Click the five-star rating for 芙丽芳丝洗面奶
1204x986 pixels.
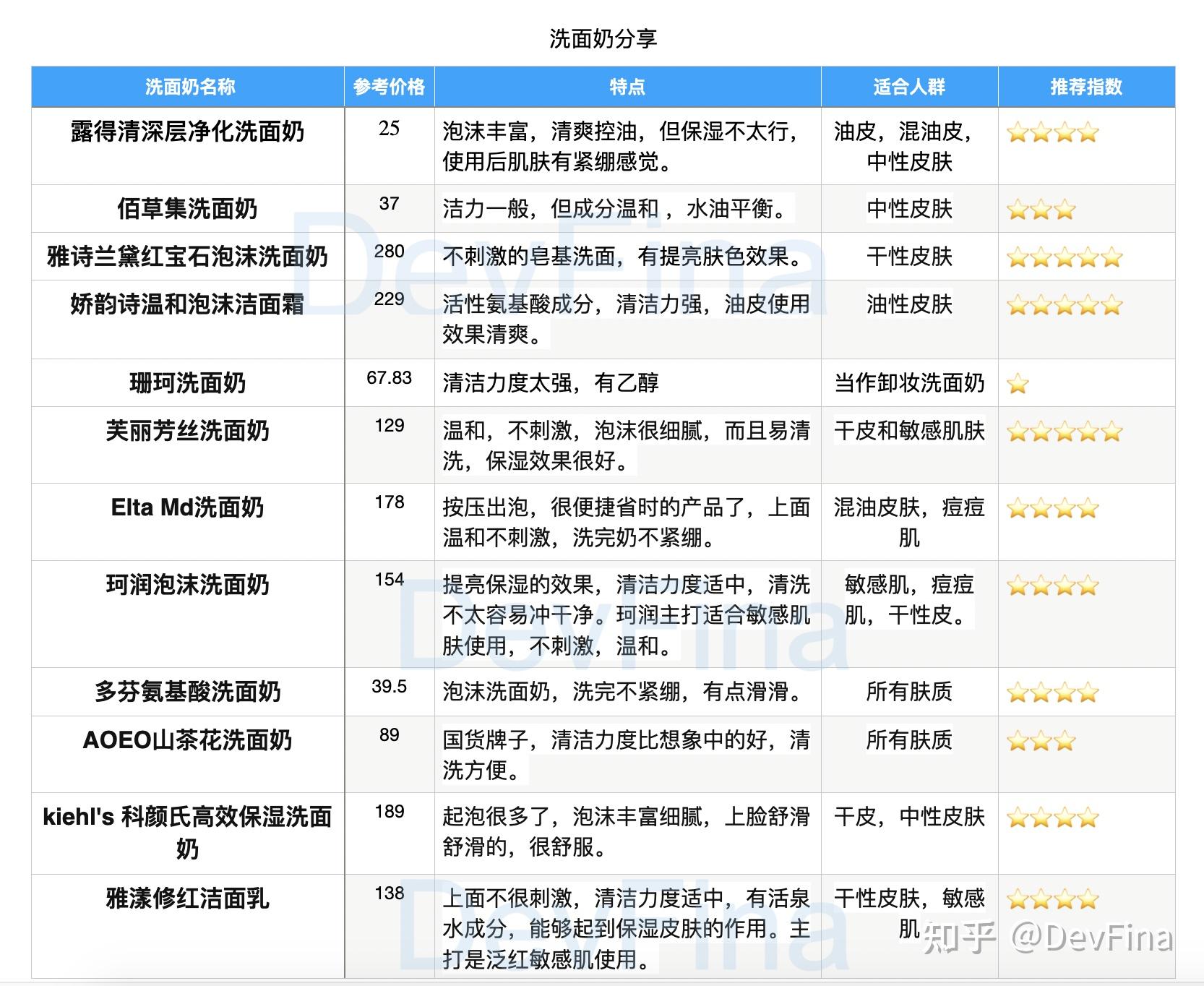pyautogui.click(x=1065, y=432)
